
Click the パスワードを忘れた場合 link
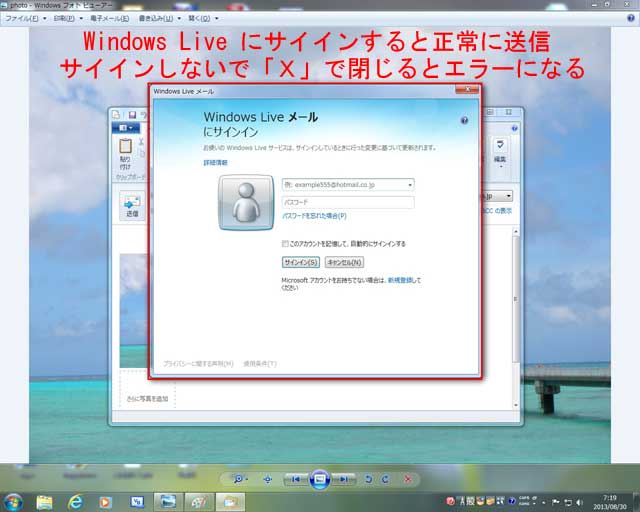314,215
